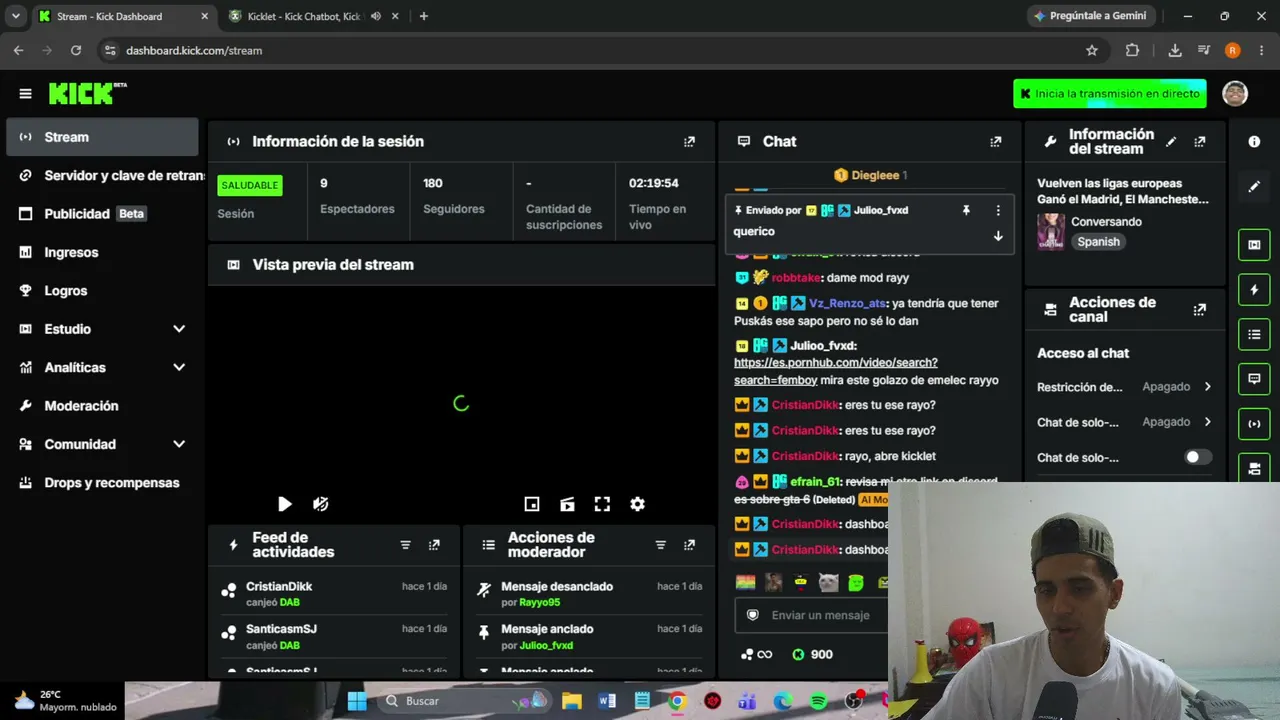
Task: Click the Pregúntale a Gemini button
Action: (x=1090, y=16)
